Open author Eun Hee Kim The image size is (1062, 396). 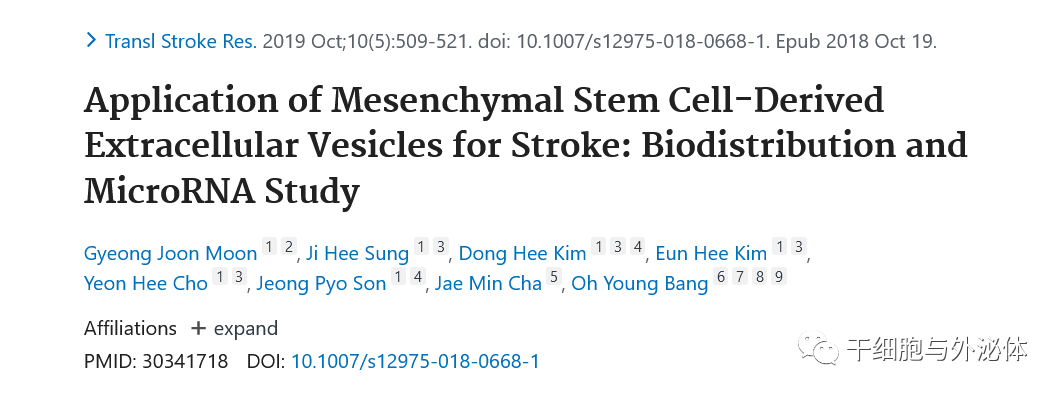coord(711,254)
